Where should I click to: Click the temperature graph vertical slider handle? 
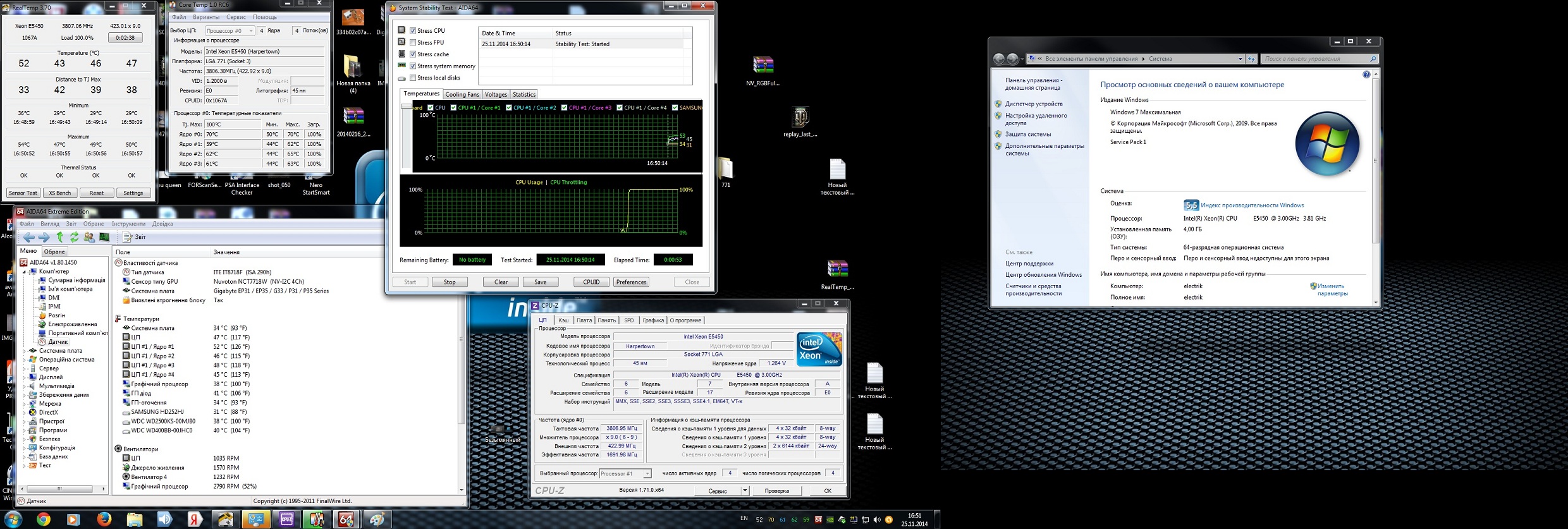[x=406, y=107]
